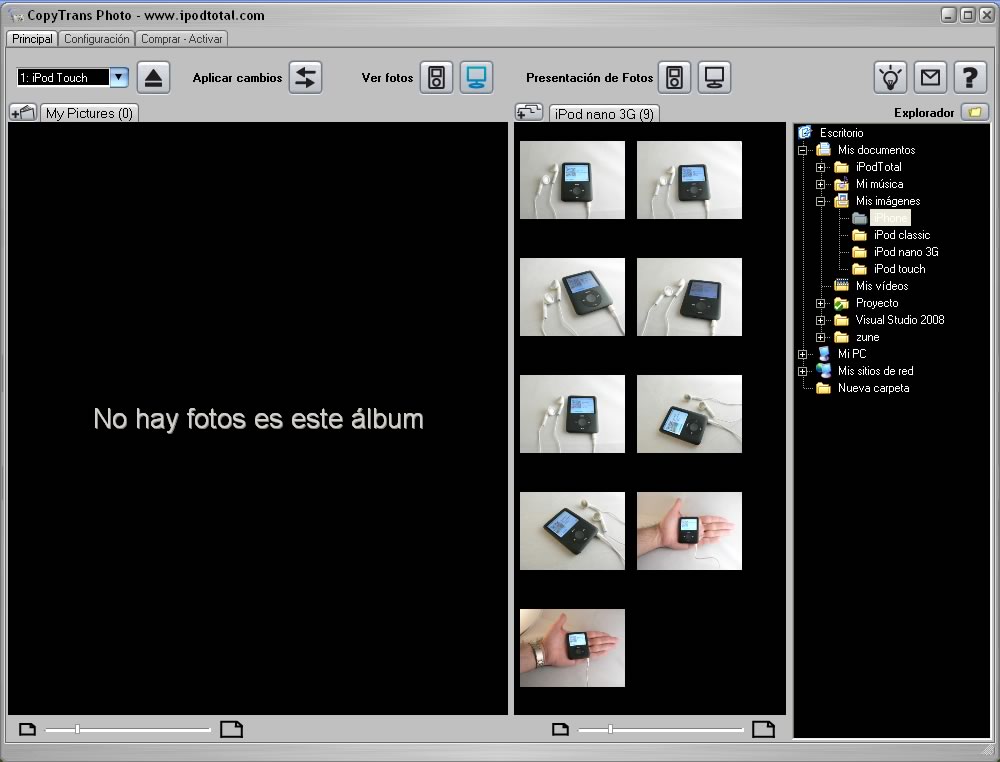Select first iPod nano photo thumbnail
The width and height of the screenshot is (1000, 762).
[572, 180]
